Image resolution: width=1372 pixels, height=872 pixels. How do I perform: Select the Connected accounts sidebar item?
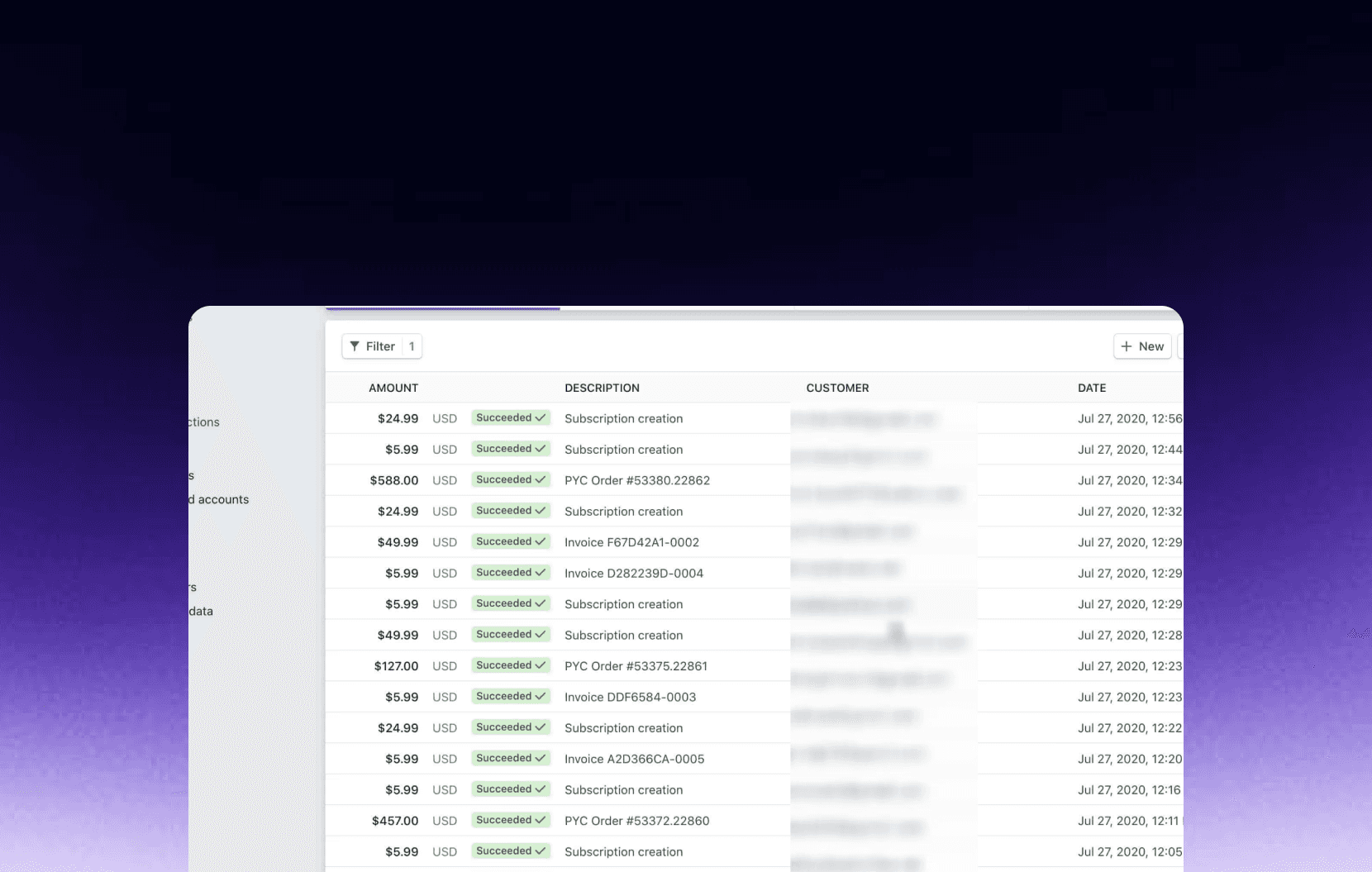217,499
